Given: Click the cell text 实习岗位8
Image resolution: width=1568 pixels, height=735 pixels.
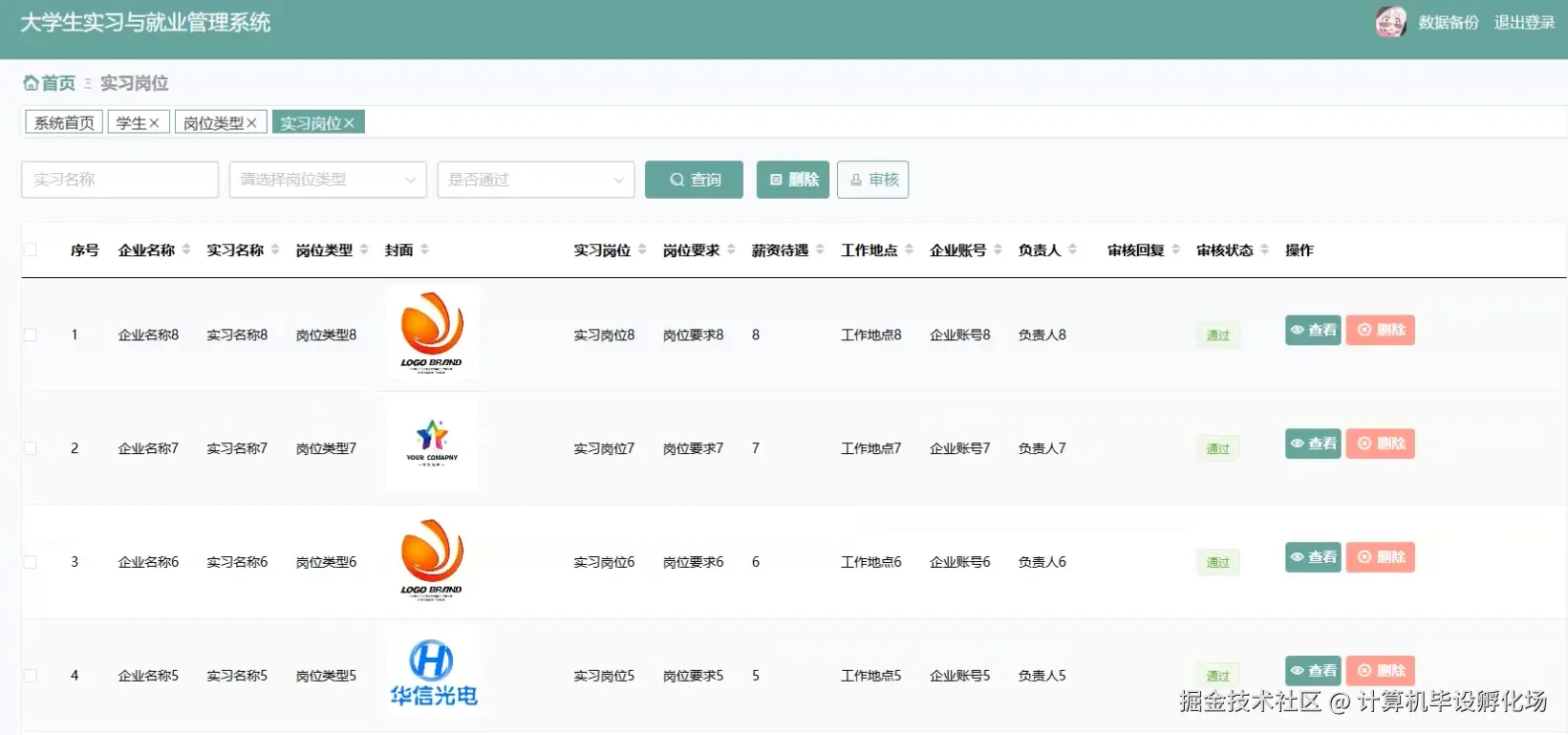Looking at the screenshot, I should coord(604,335).
